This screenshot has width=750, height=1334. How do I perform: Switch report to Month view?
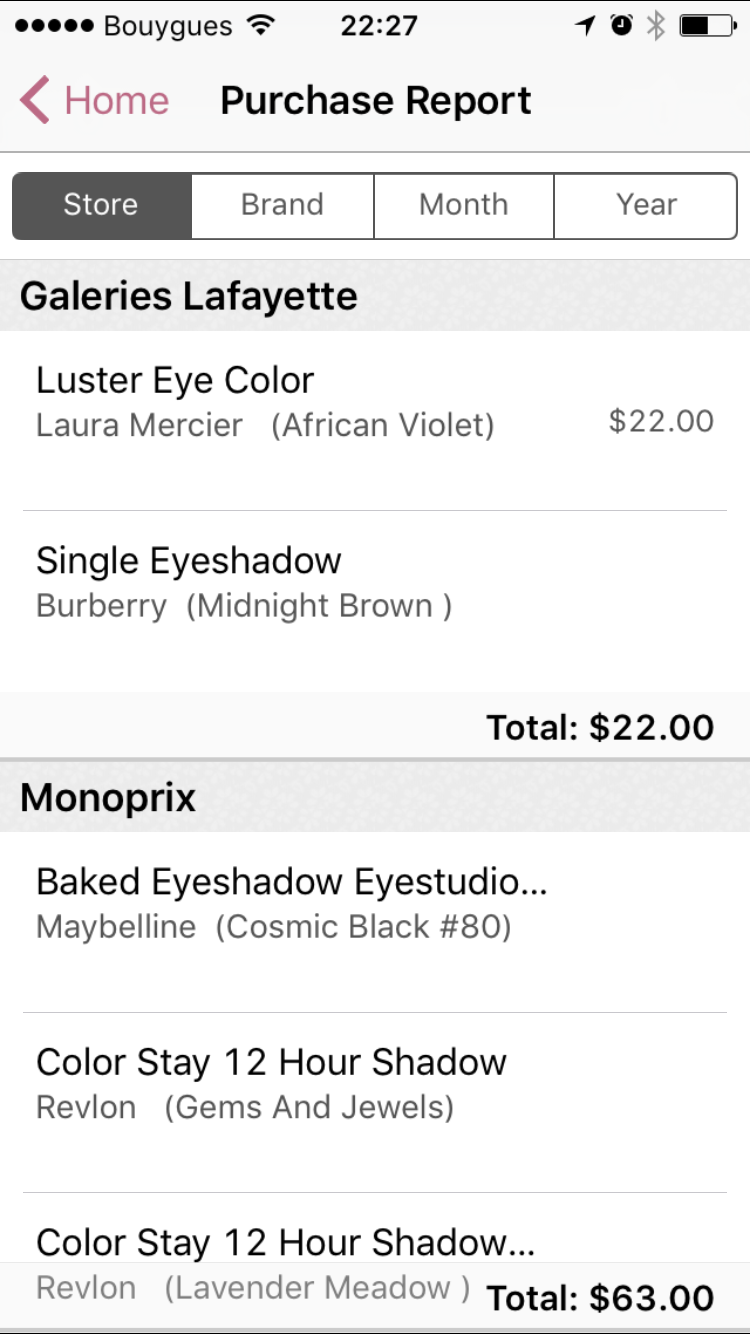(464, 205)
